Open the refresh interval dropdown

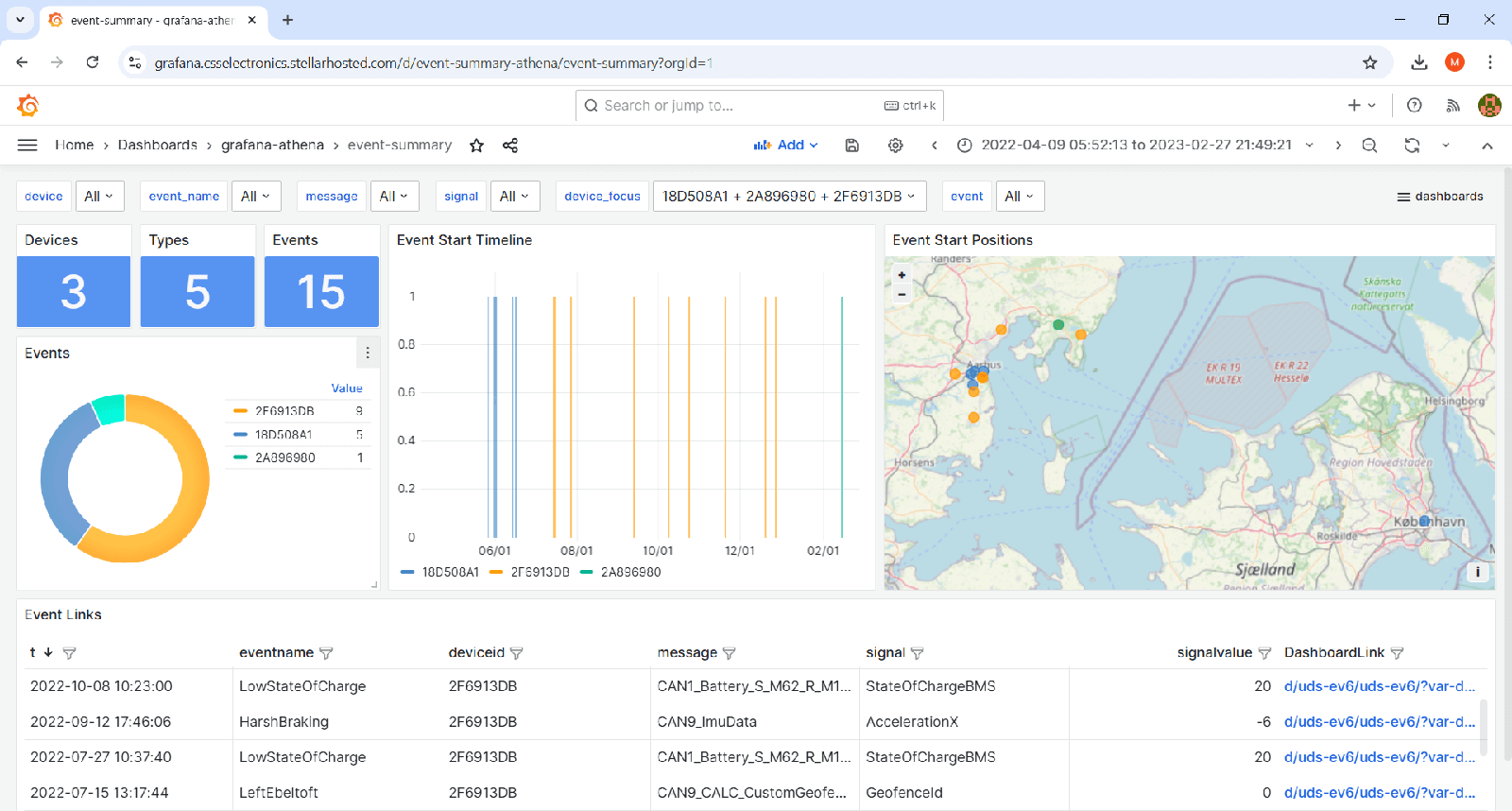(x=1445, y=145)
